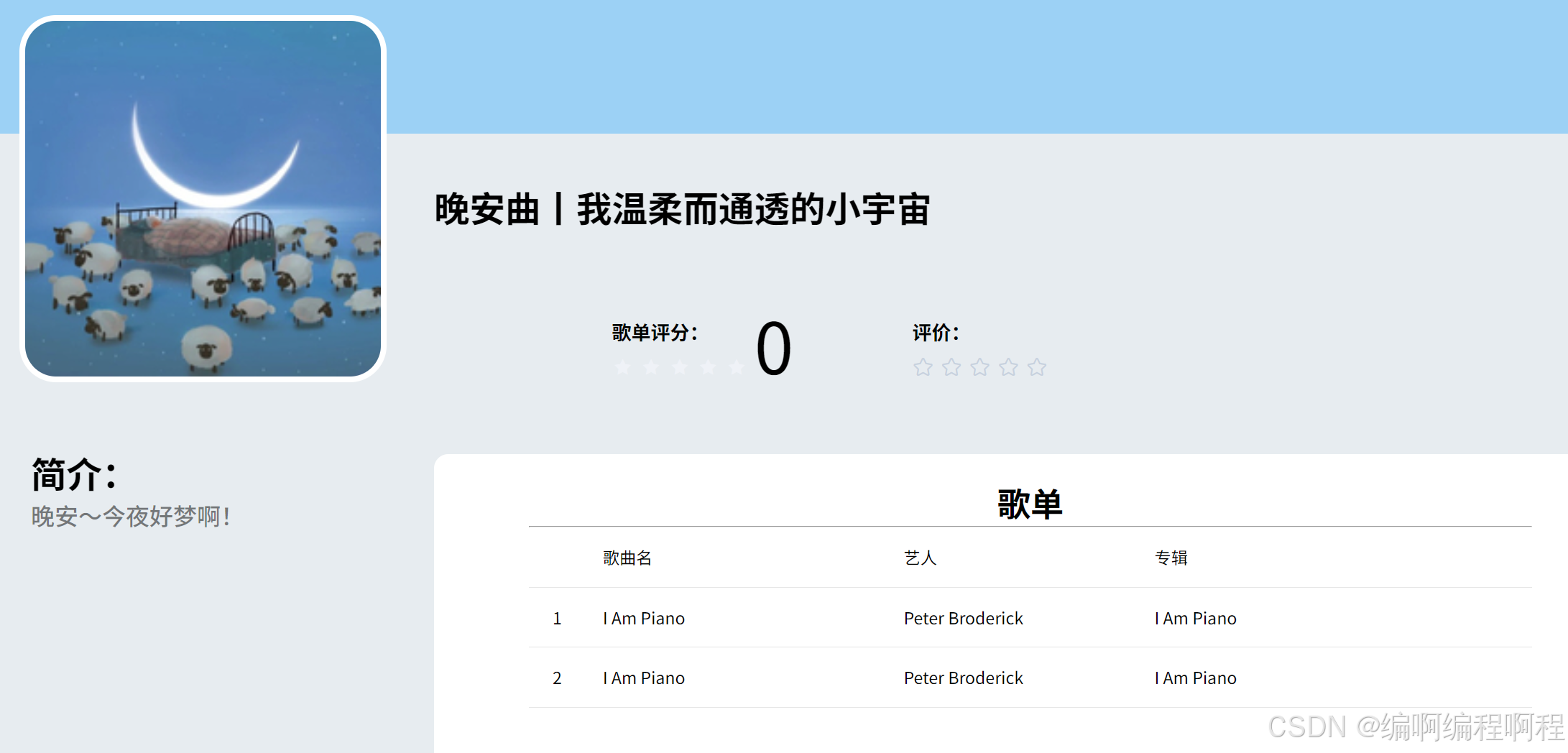Click the playlist score value 0
This screenshot has height=753, width=1568.
(x=774, y=349)
